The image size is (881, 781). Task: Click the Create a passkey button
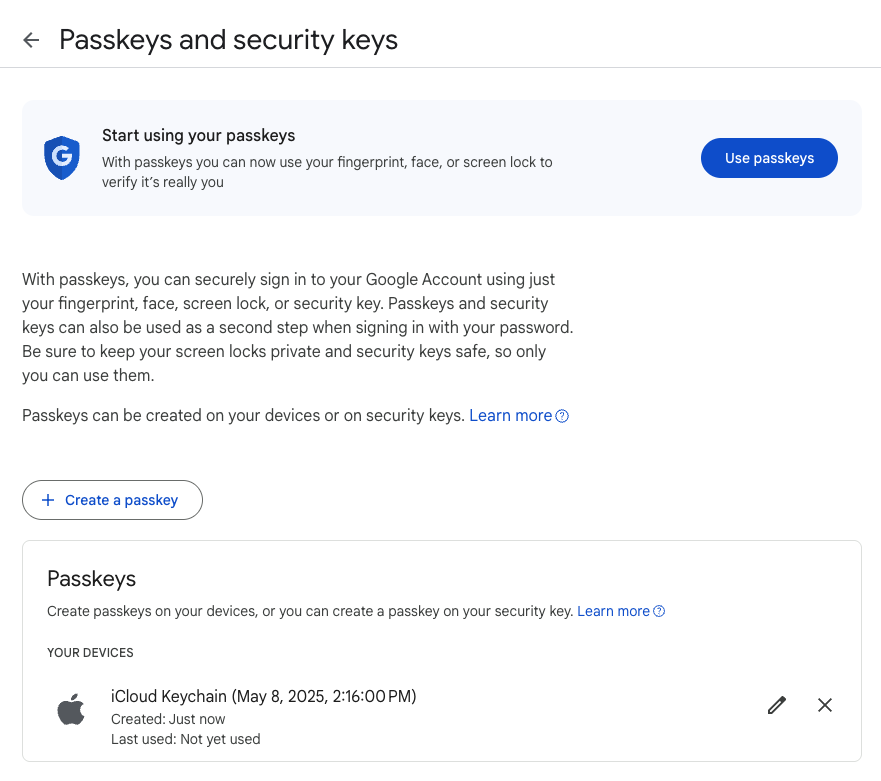112,500
